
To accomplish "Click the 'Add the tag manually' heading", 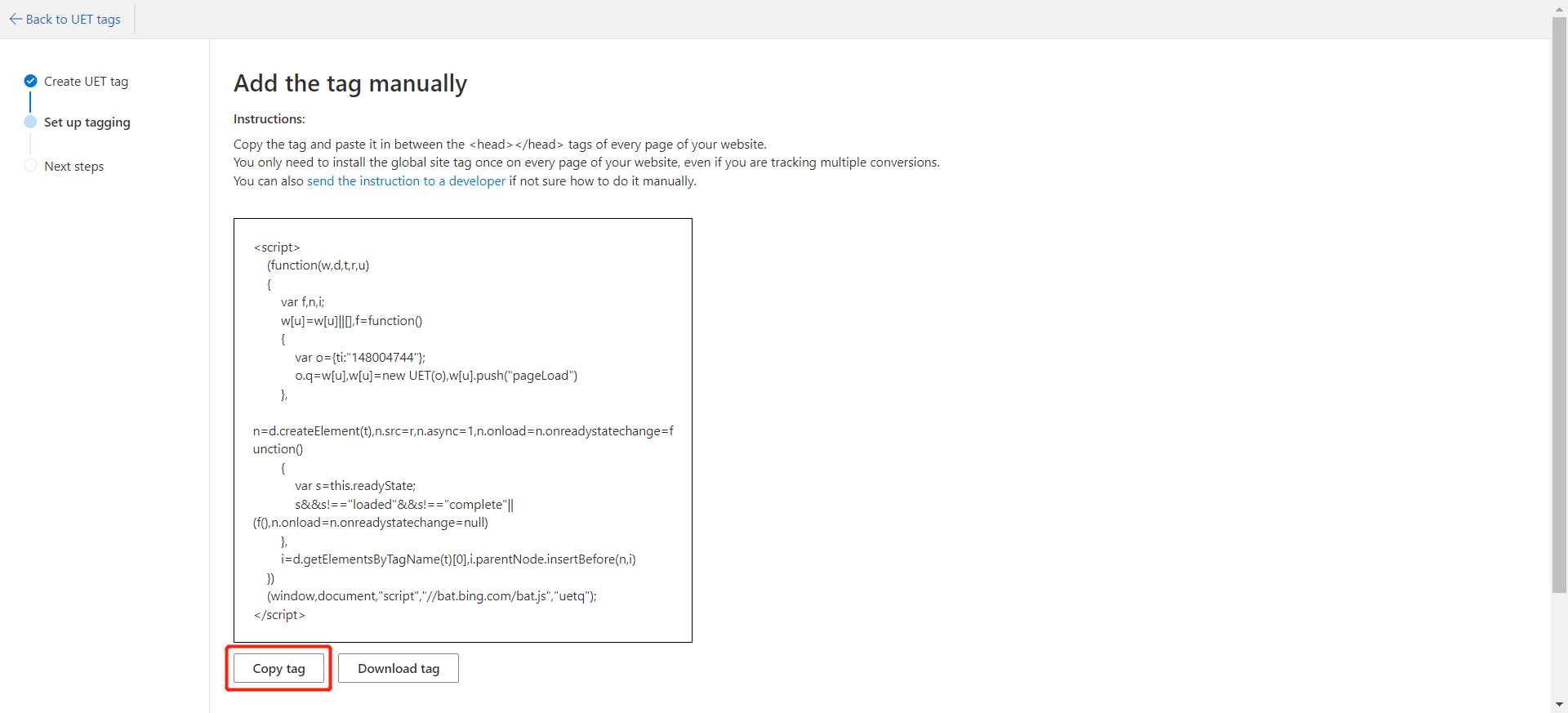I will [350, 83].
